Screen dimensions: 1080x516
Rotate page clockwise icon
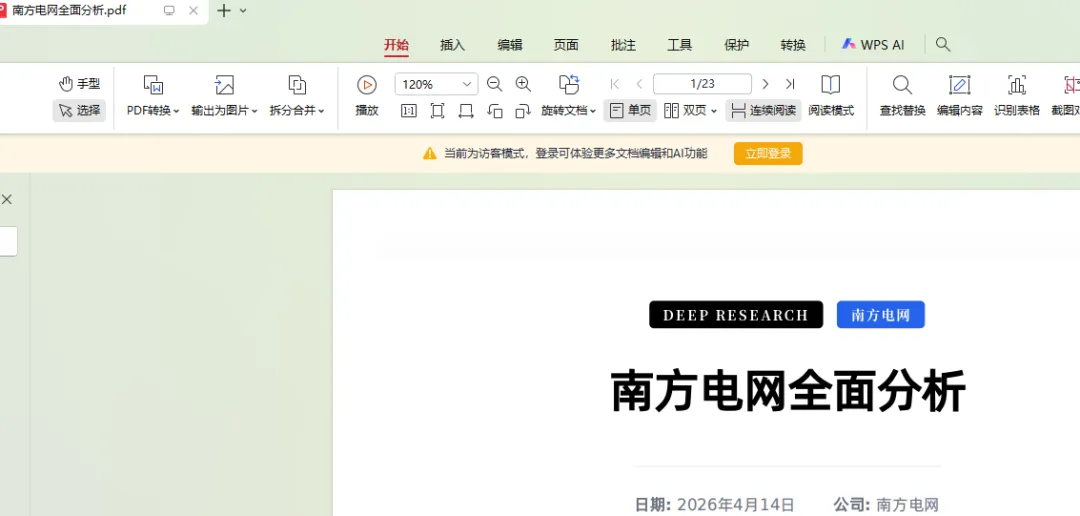tap(523, 110)
